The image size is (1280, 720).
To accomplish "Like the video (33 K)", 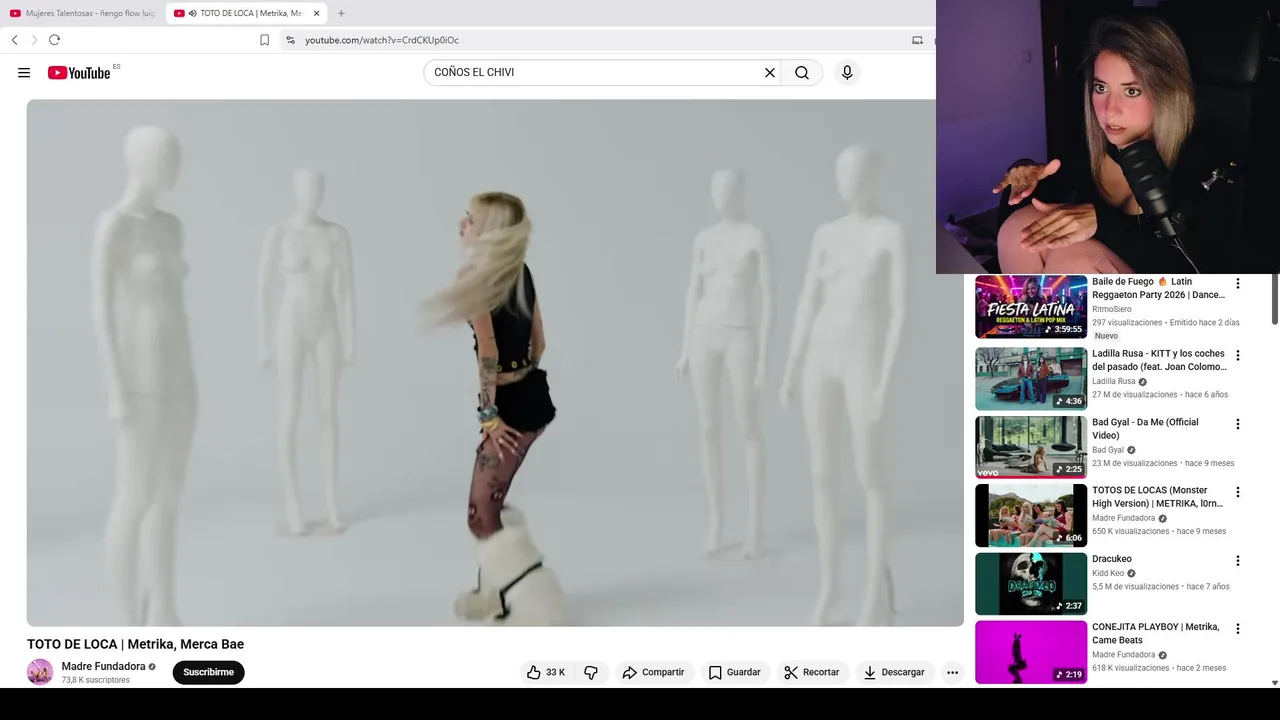I will (546, 672).
